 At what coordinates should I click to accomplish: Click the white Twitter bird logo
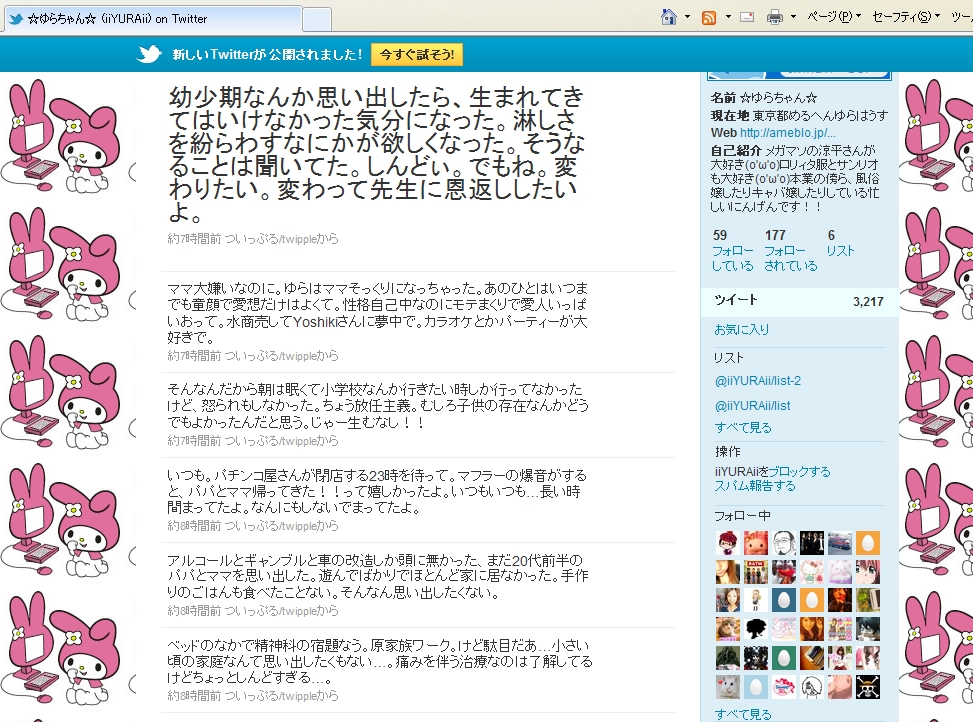pyautogui.click(x=149, y=55)
